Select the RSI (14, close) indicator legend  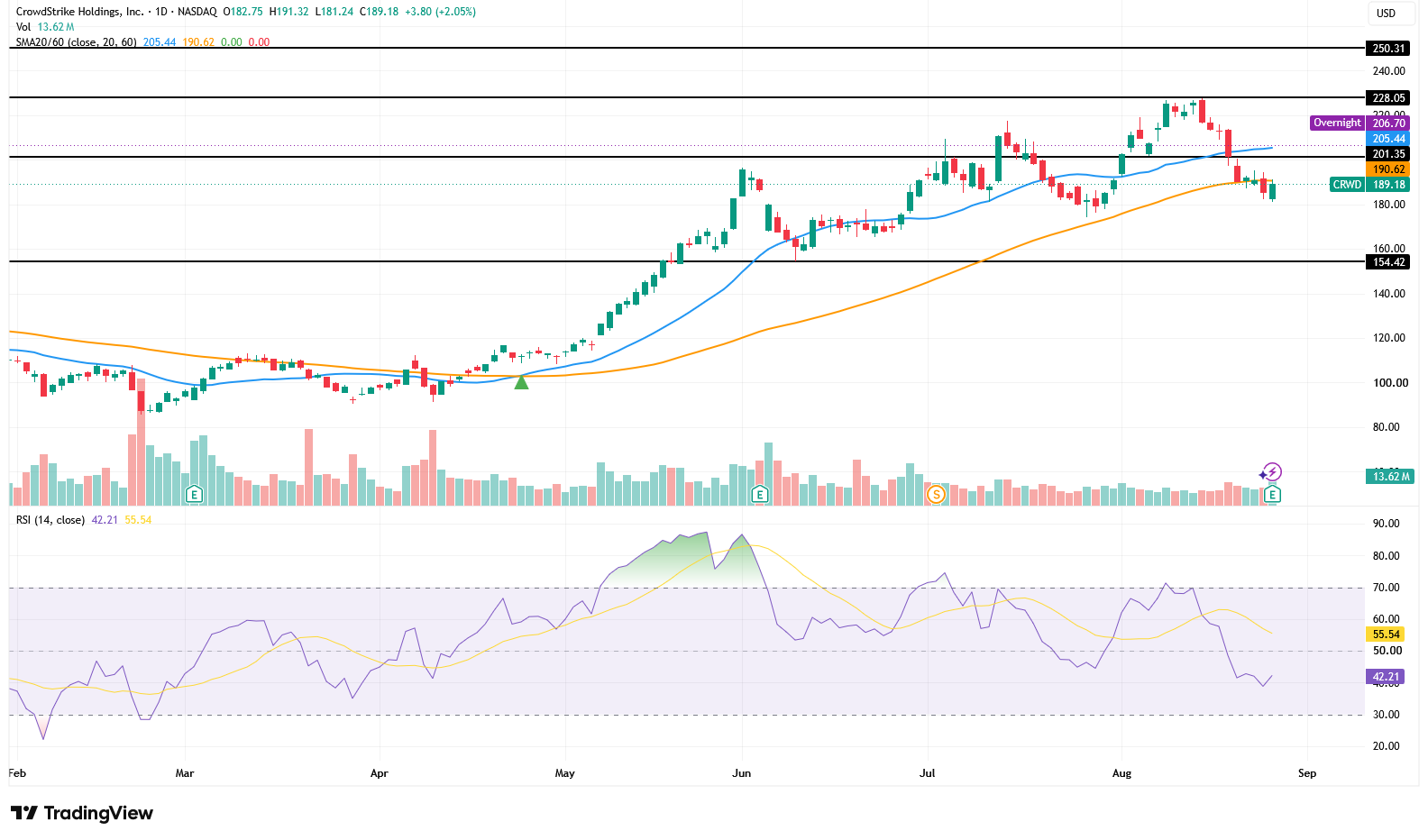pyautogui.click(x=50, y=520)
